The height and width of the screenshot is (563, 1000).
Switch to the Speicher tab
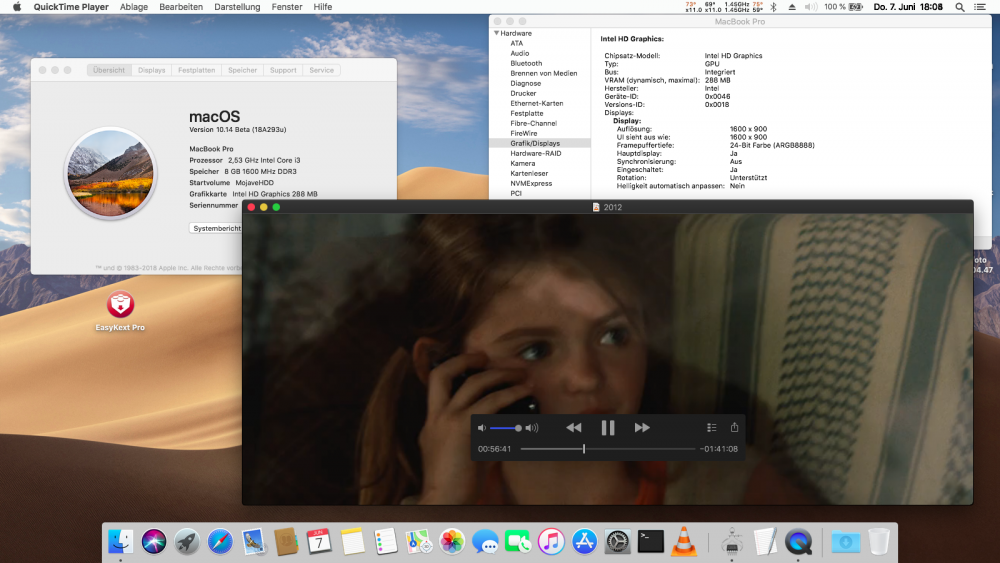pyautogui.click(x=242, y=70)
